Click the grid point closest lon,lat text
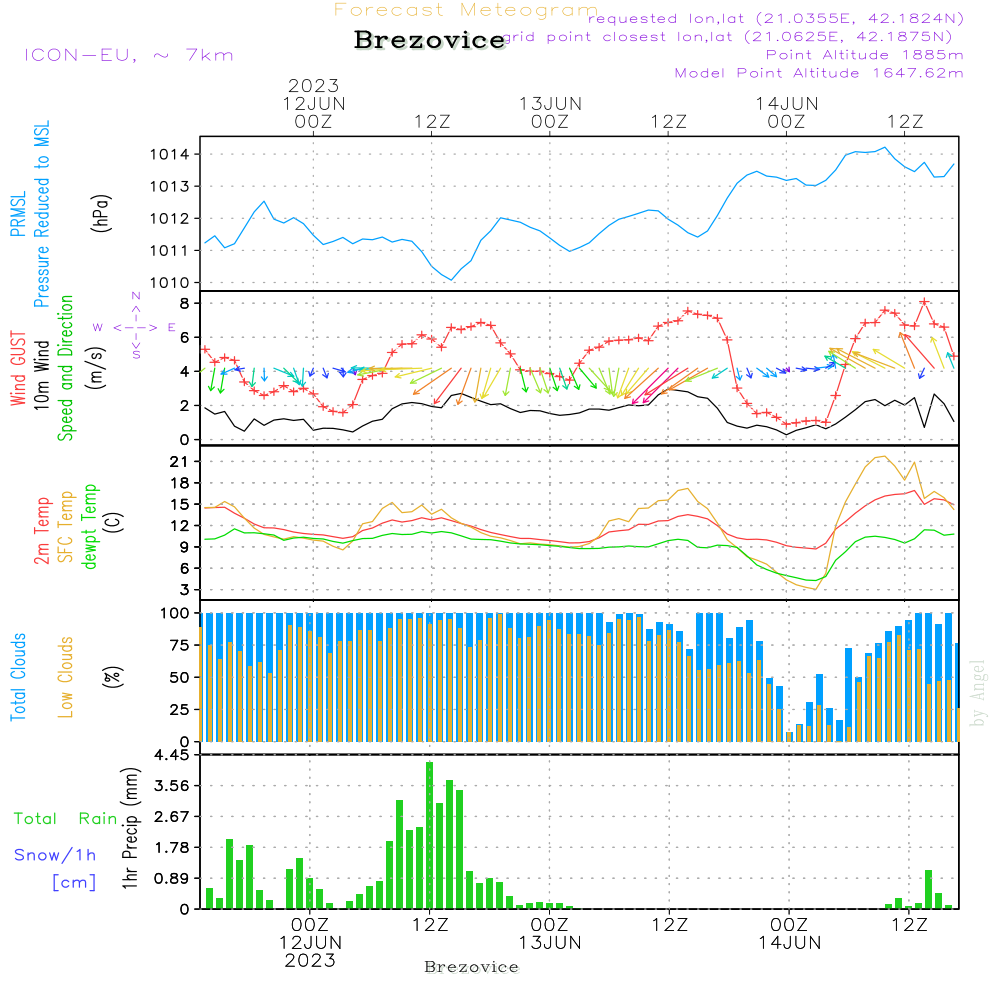Screen dimensions: 1000x1000 pyautogui.click(x=727, y=37)
